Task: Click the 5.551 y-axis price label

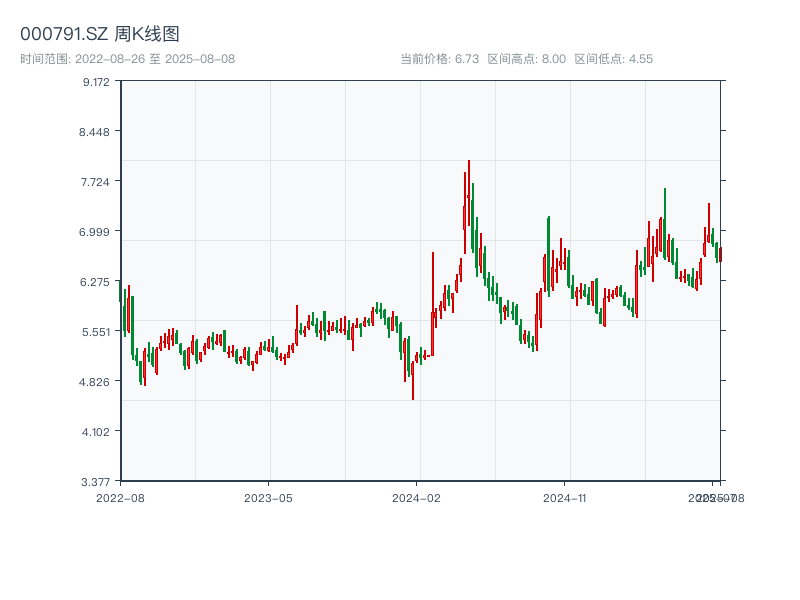Action: pos(96,332)
